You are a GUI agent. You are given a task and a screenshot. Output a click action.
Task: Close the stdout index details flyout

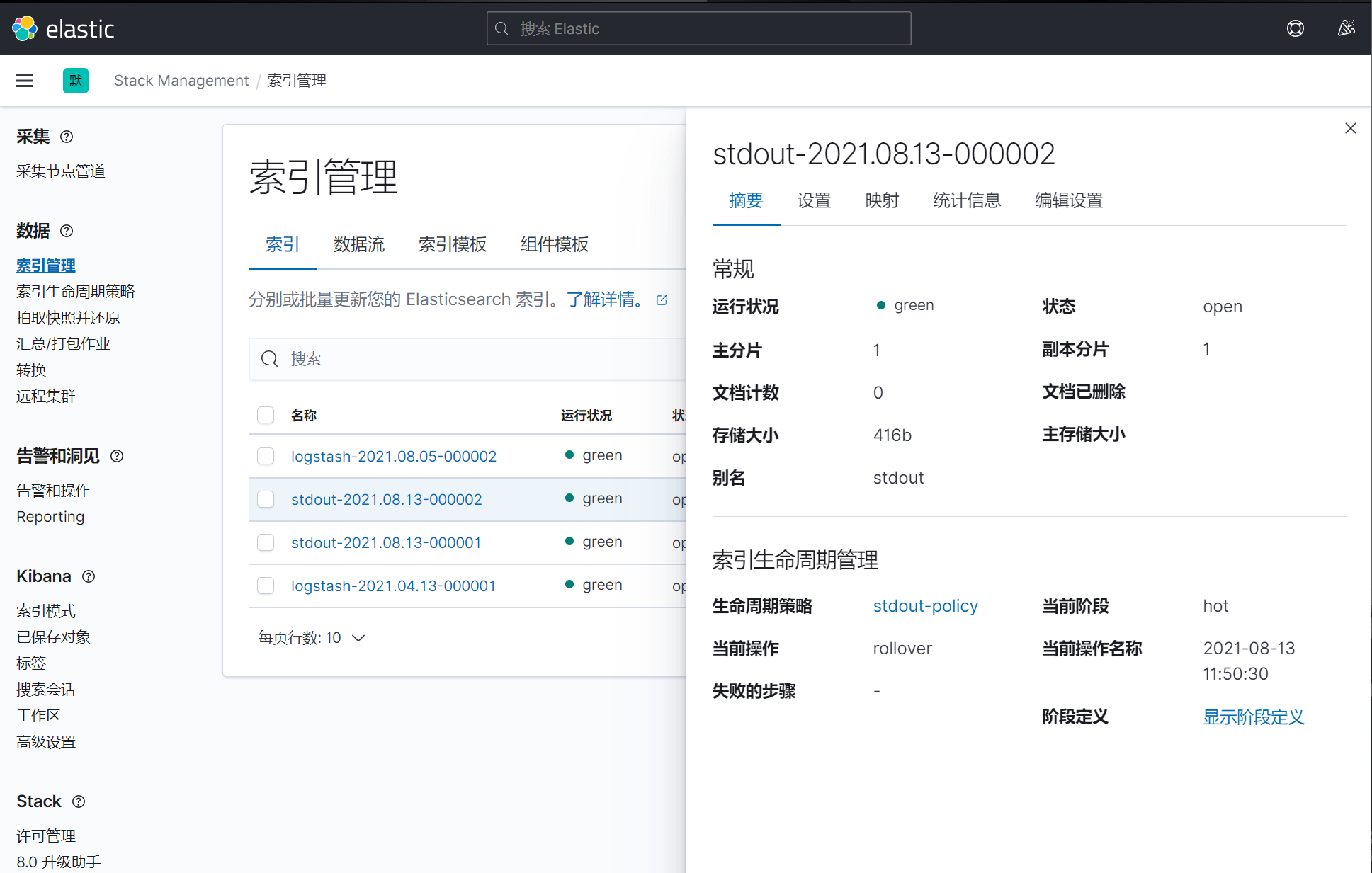click(1351, 128)
